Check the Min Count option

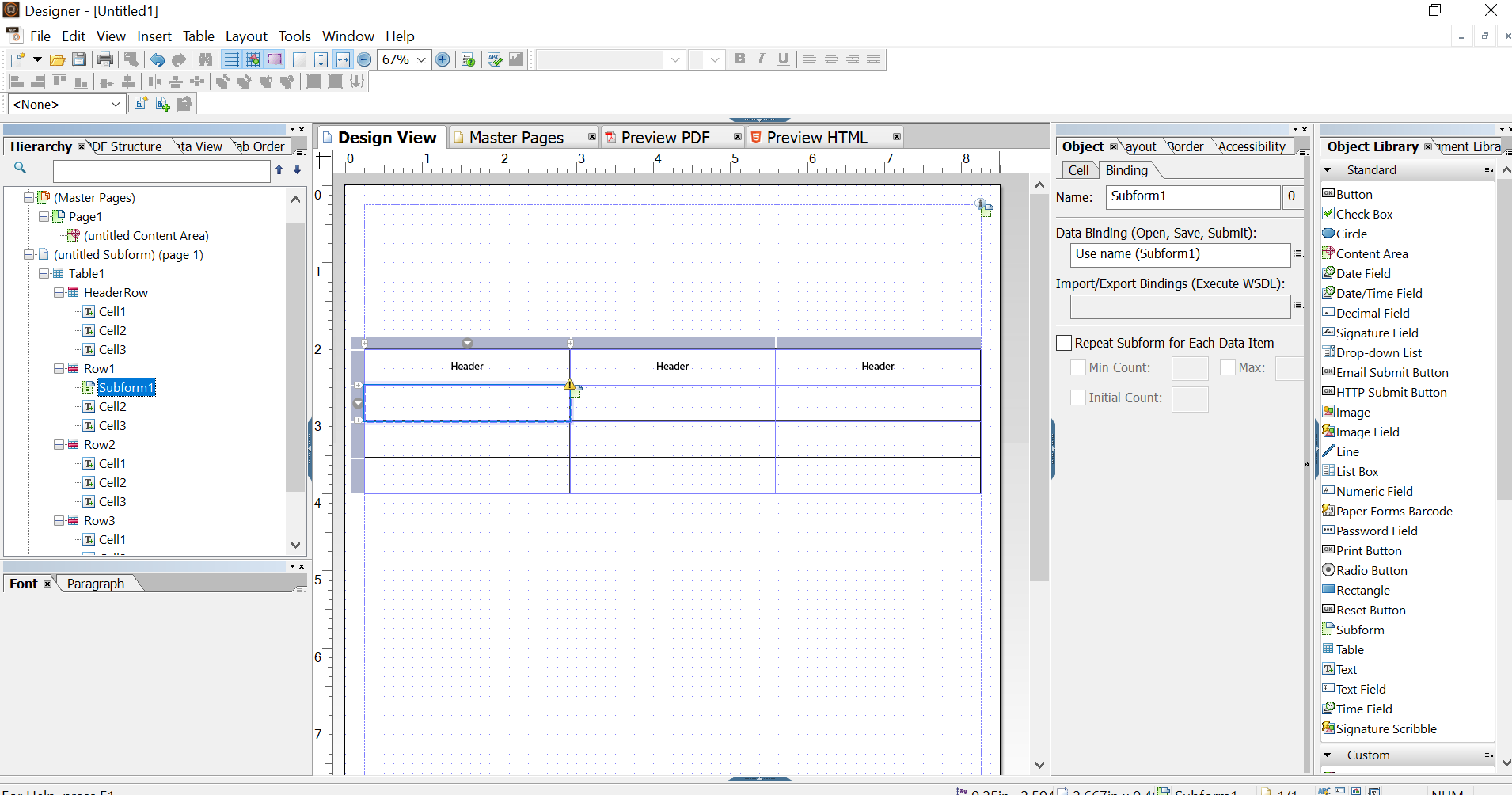1080,367
